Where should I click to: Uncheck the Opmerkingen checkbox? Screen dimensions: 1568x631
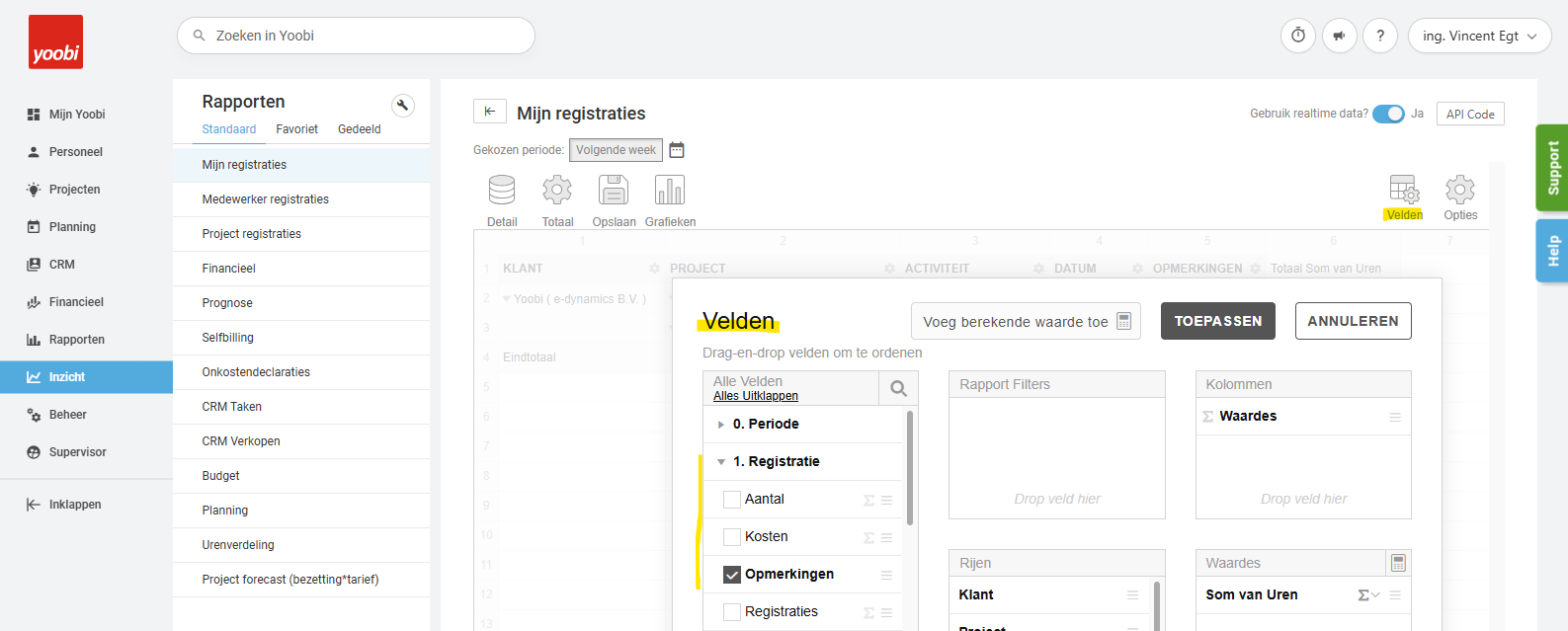pos(732,575)
